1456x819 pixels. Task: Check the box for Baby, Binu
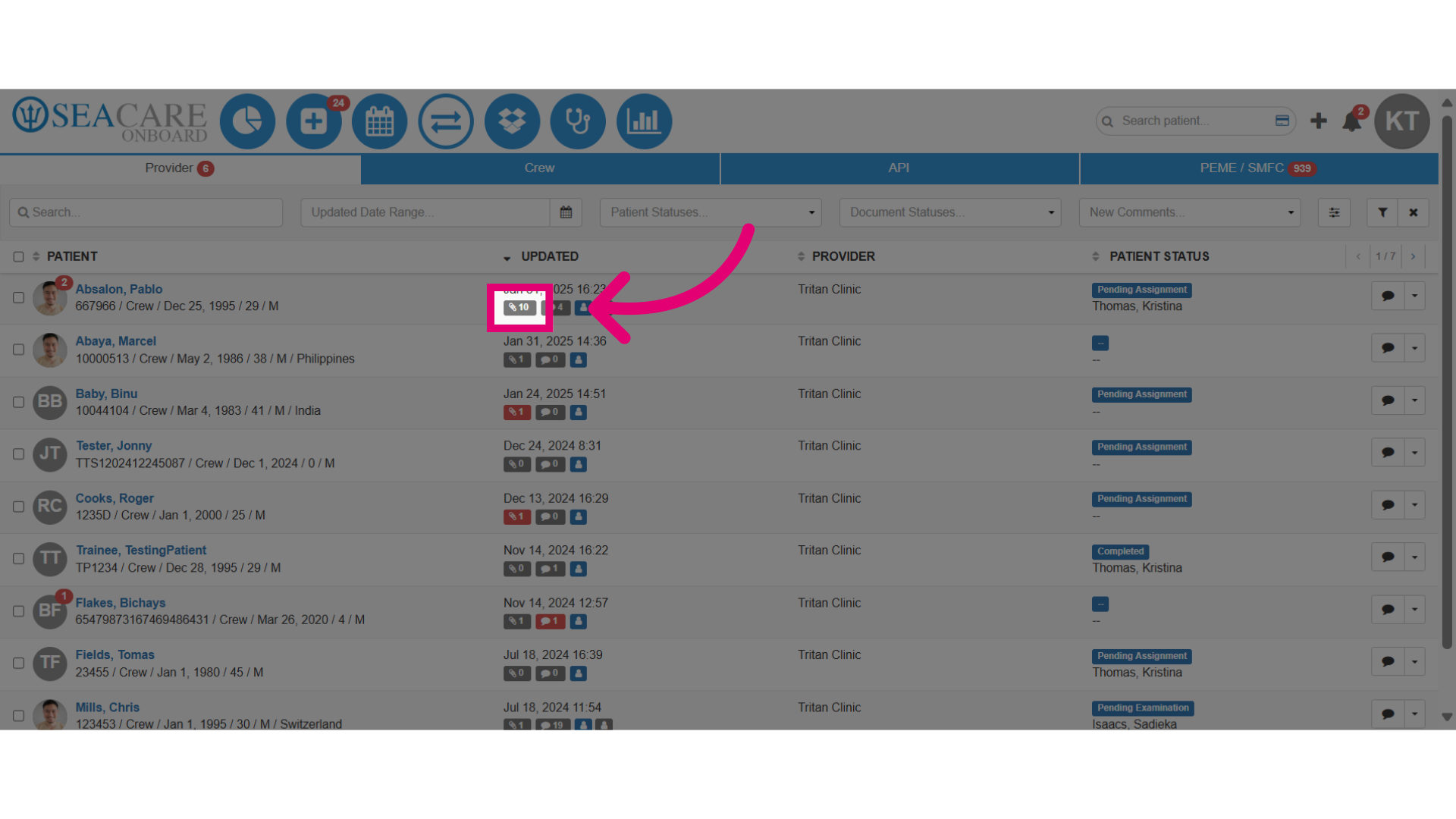coord(18,402)
